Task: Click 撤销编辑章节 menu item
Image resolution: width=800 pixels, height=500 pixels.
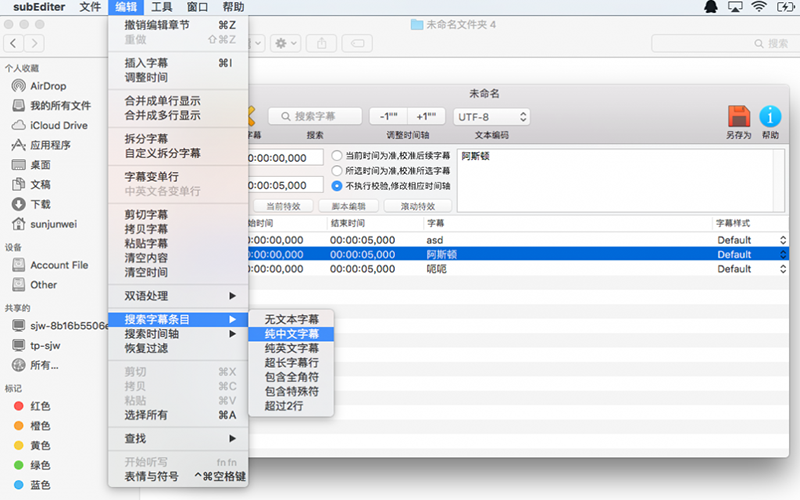Action: (x=178, y=25)
